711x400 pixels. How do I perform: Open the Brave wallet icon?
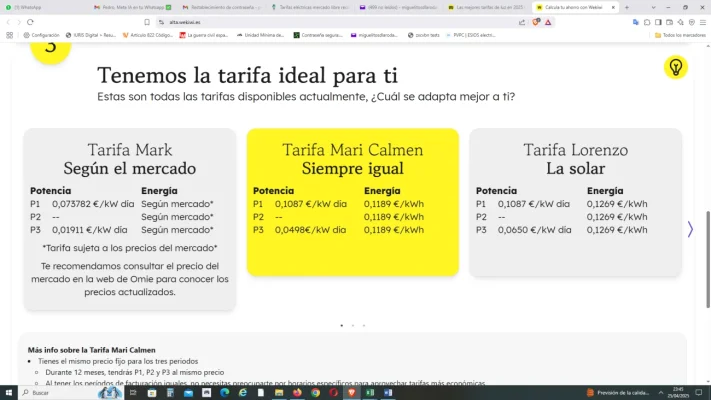pyautogui.click(x=669, y=22)
